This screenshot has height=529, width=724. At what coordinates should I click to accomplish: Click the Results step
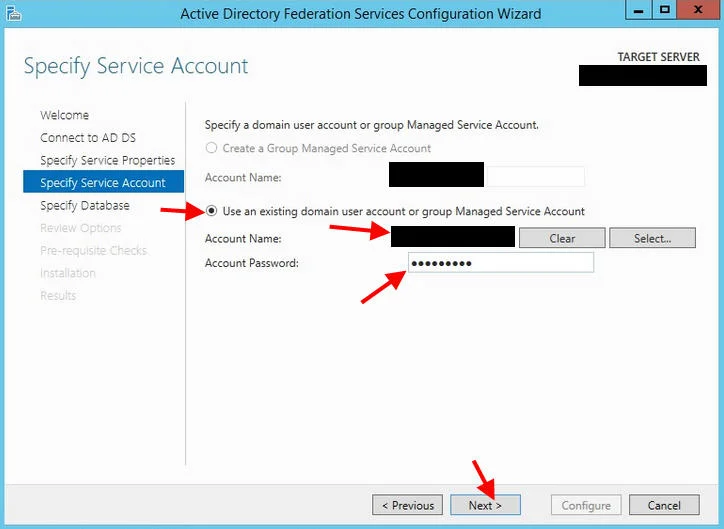click(x=58, y=295)
